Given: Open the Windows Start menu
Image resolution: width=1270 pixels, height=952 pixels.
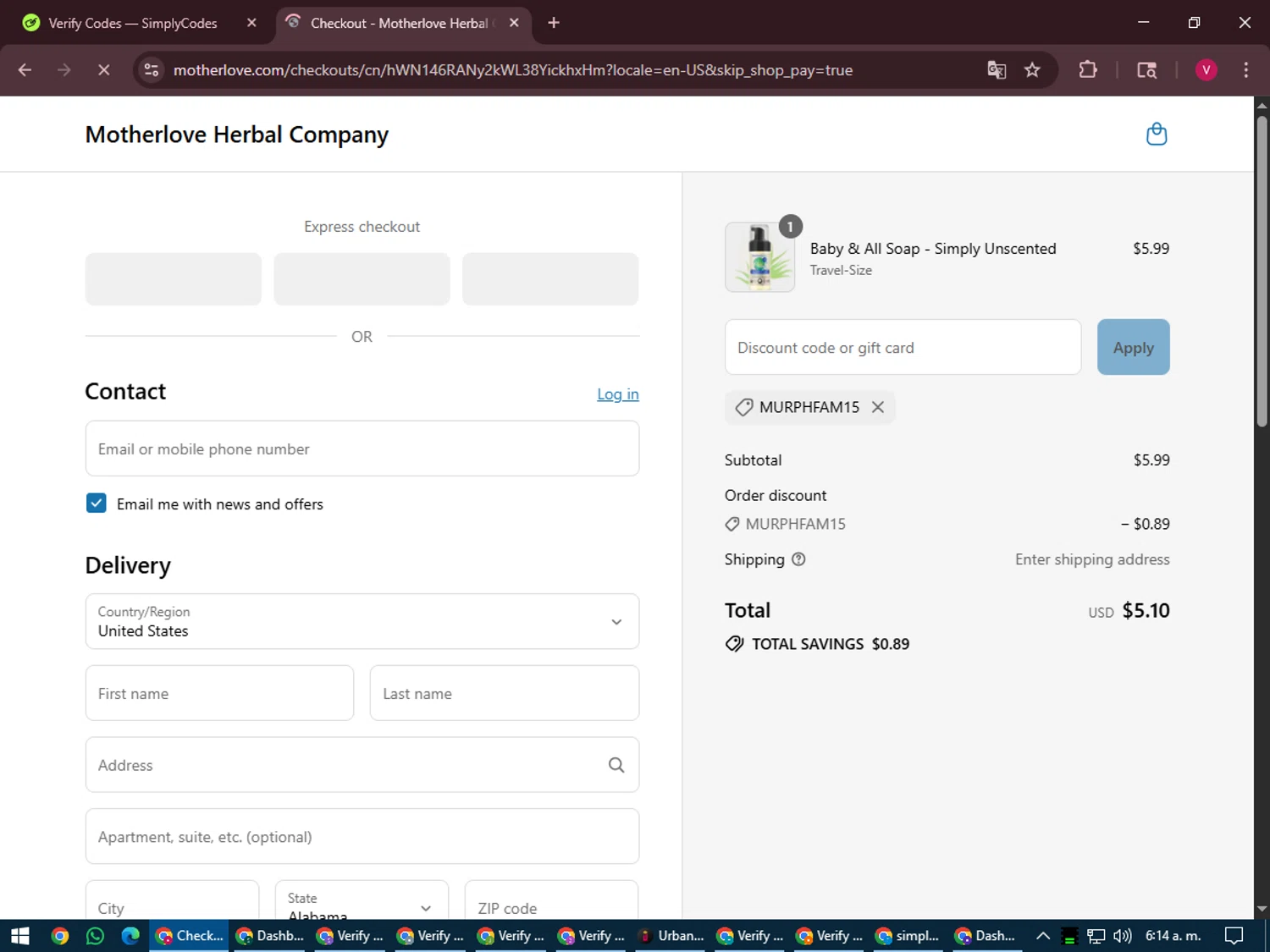Looking at the screenshot, I should point(19,936).
